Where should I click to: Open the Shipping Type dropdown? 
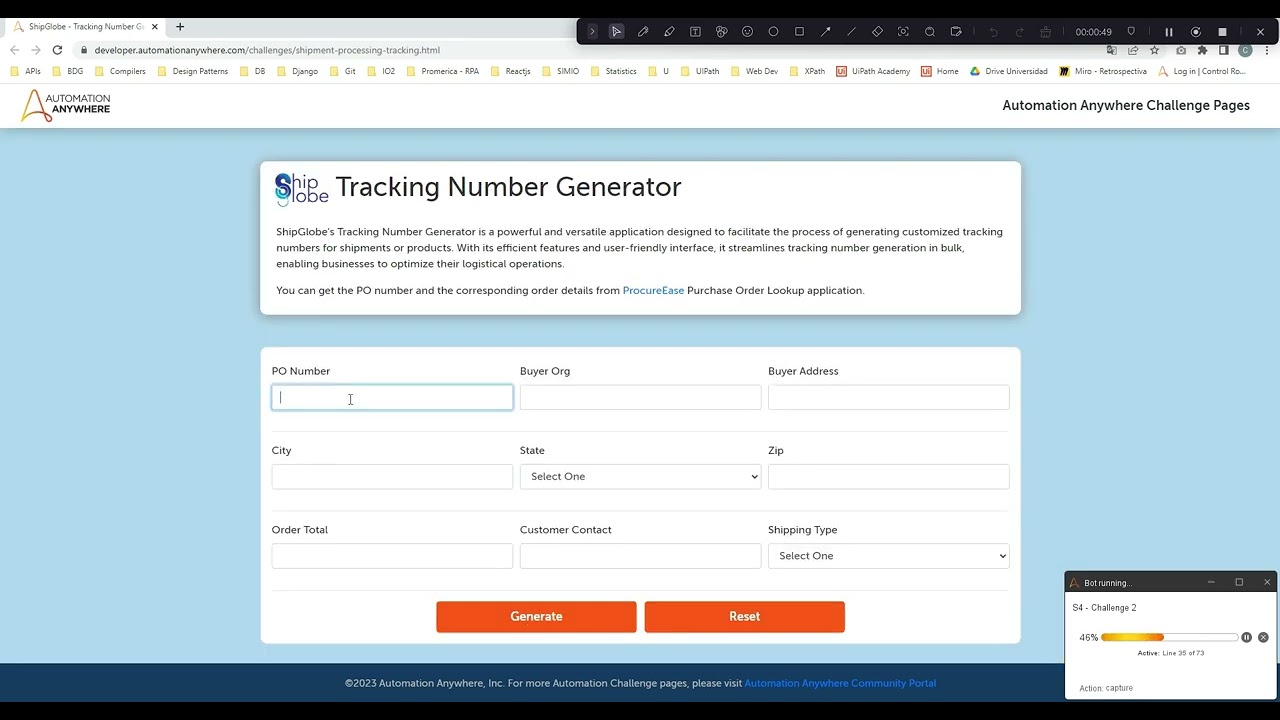click(x=888, y=556)
